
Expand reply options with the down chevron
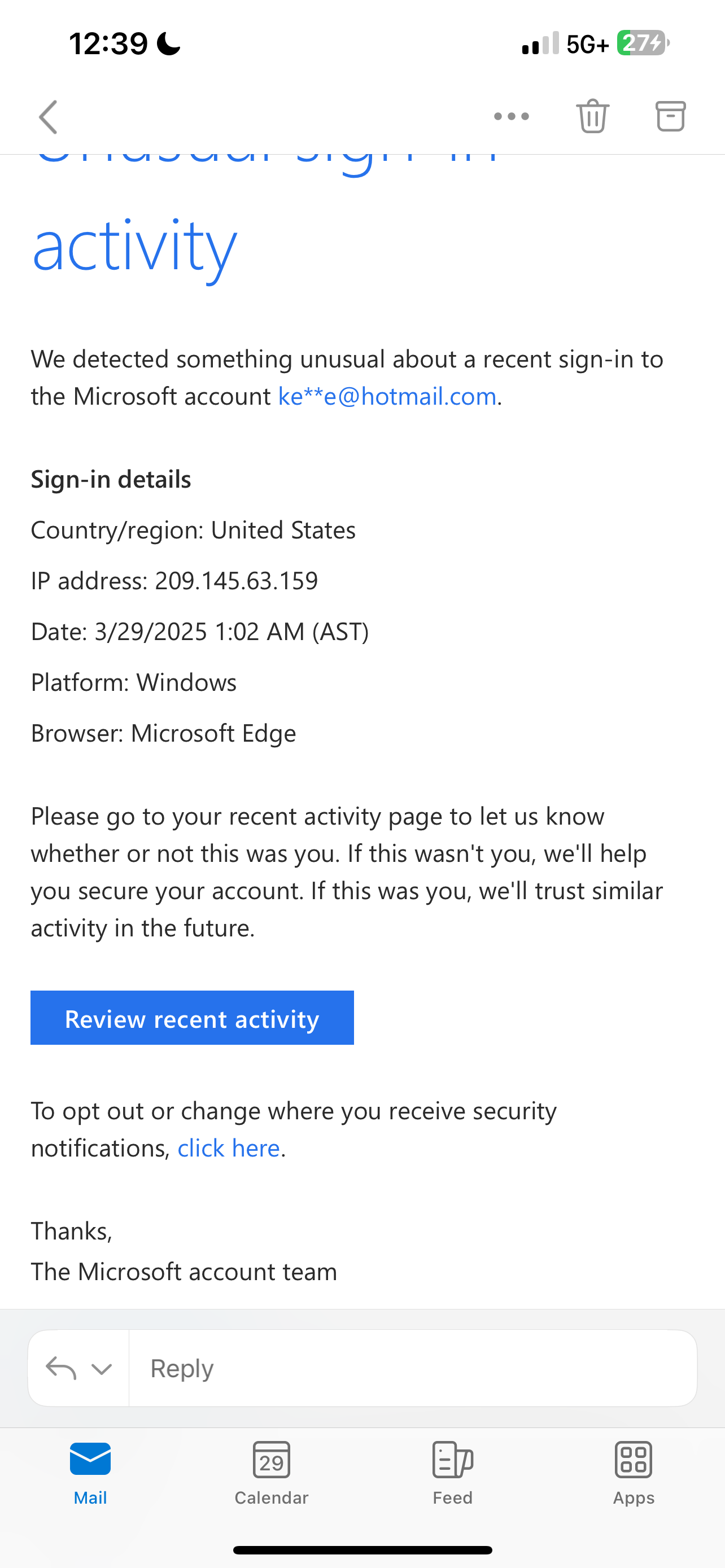101,1369
